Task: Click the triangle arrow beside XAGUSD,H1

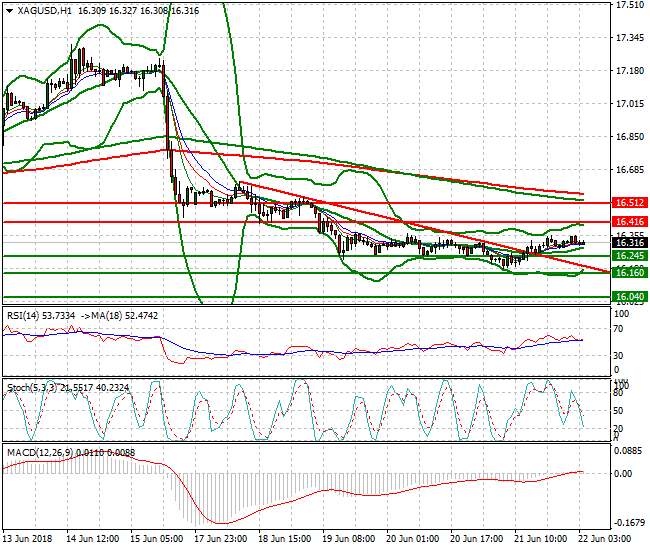Action: (x=10, y=11)
